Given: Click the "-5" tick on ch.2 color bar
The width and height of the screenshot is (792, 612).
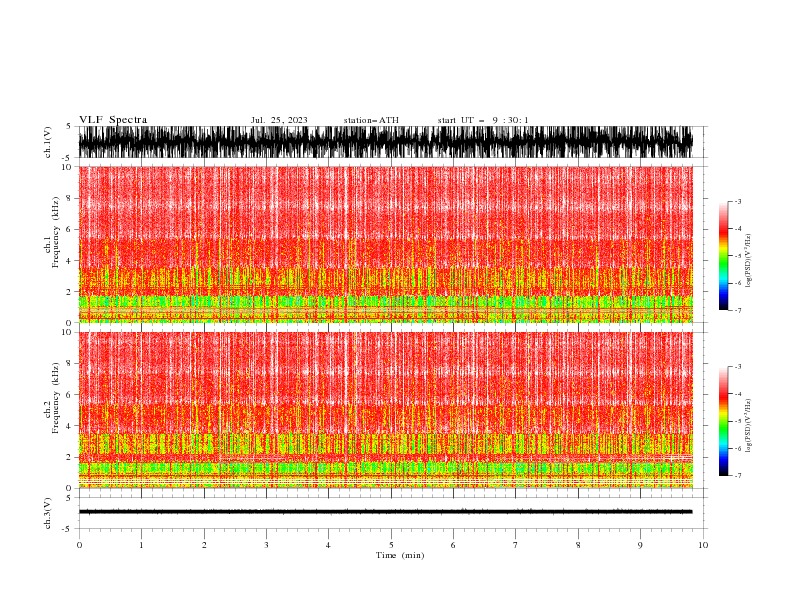Looking at the screenshot, I should point(738,421).
